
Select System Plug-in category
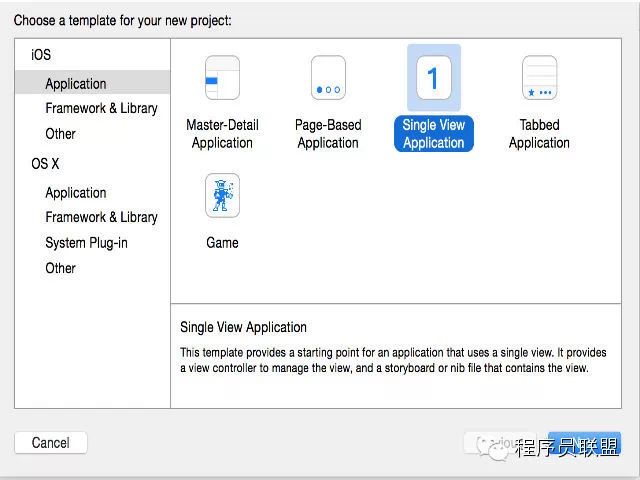pos(87,243)
